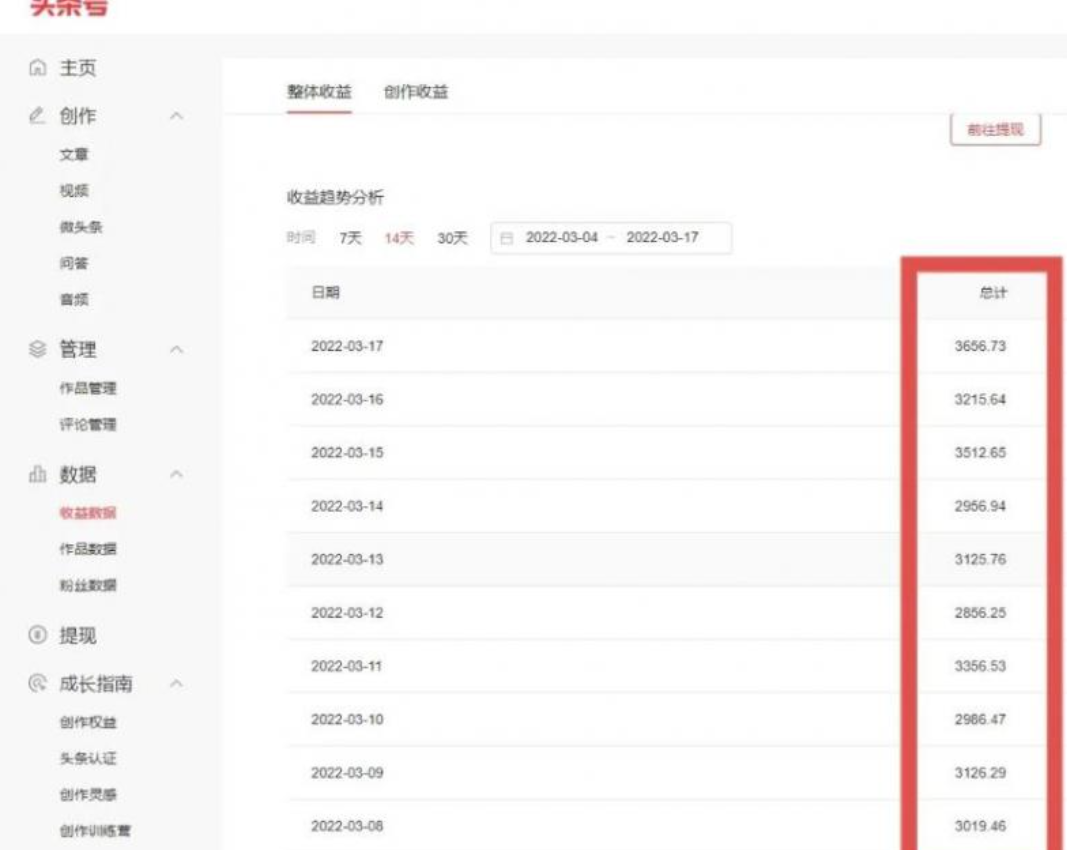This screenshot has height=850, width=1067.
Task: Select the 7天 time range
Action: pos(350,238)
